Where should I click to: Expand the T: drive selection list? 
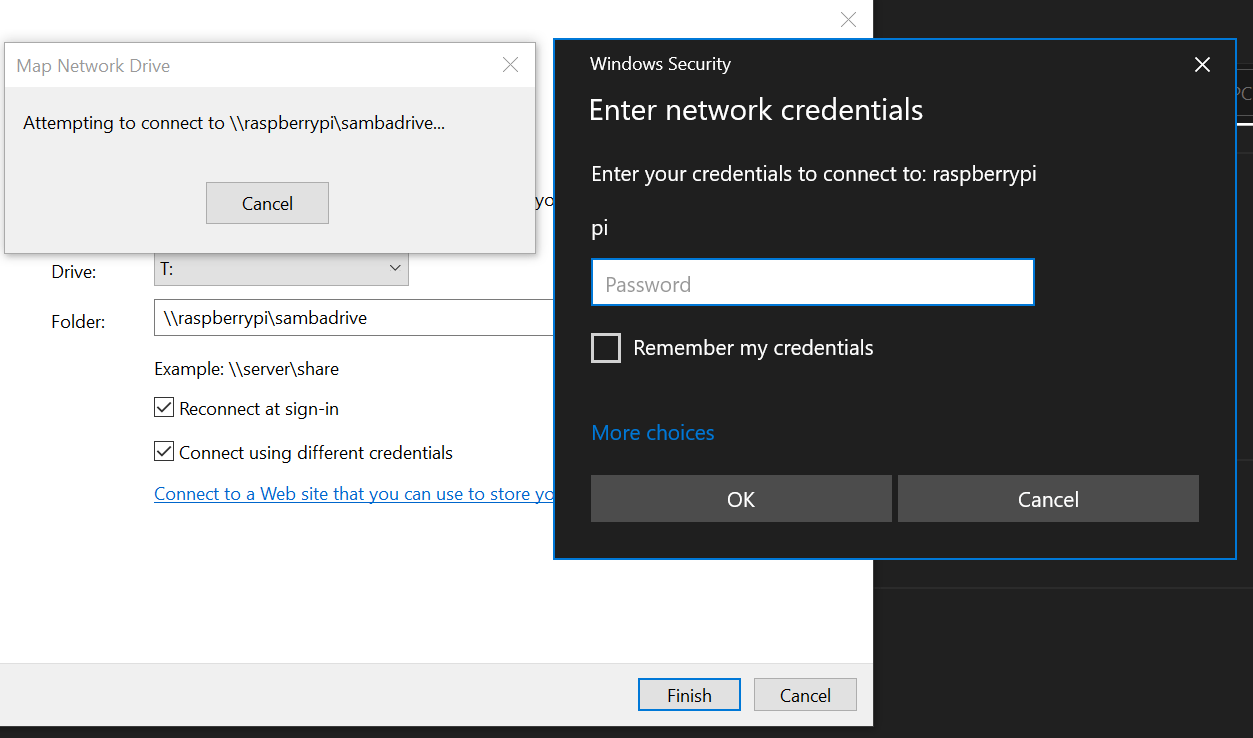[x=396, y=268]
